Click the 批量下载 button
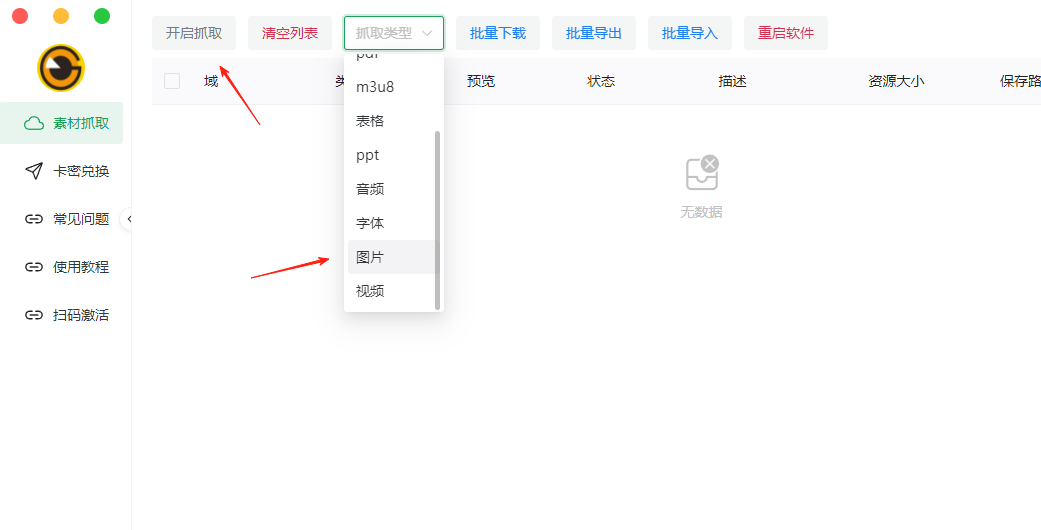The width and height of the screenshot is (1041, 530). [x=498, y=33]
